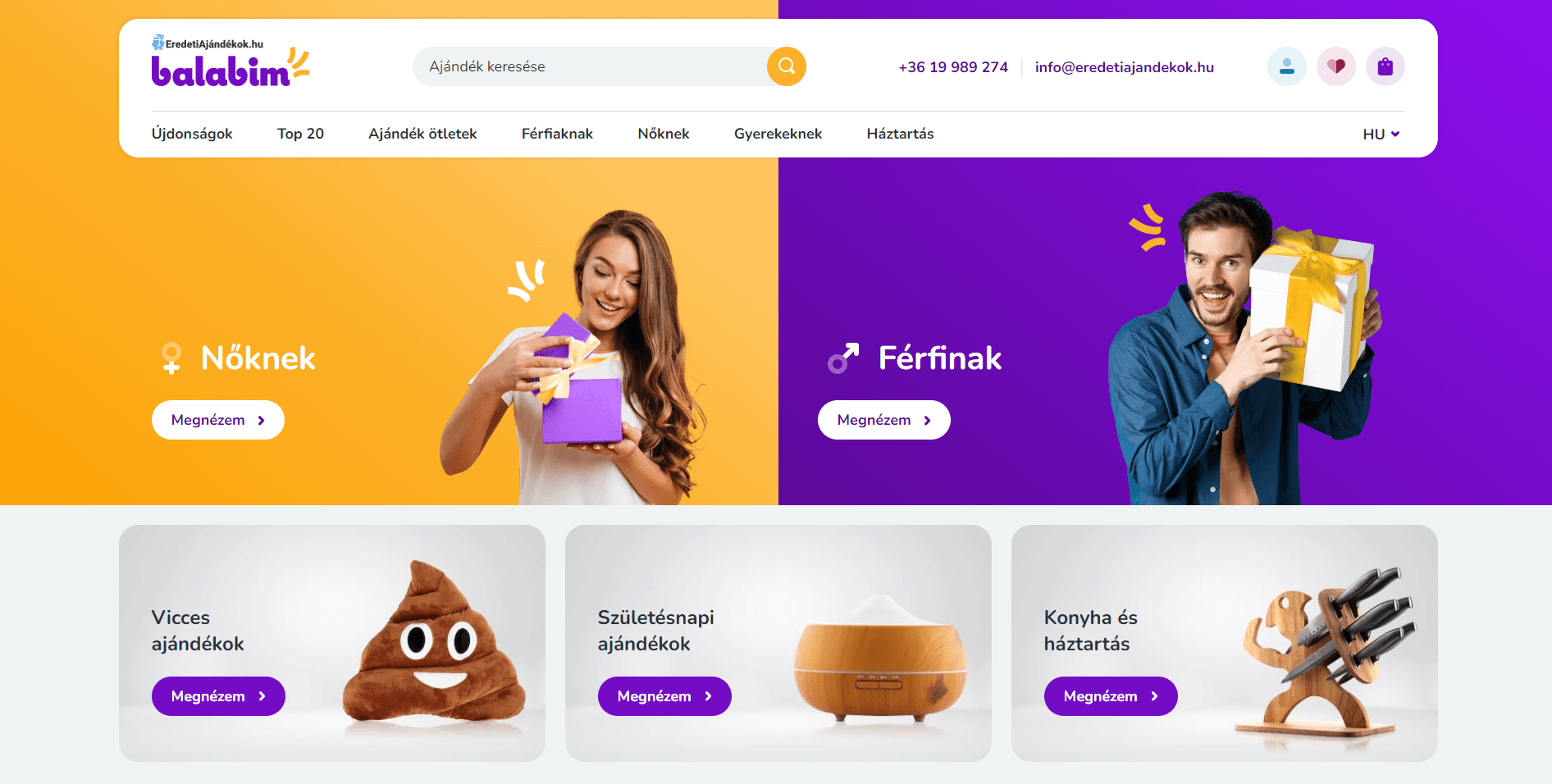Viewport: 1552px width, 784px height.
Task: Click Megnézem in Konyha és háztartás card
Action: [x=1111, y=696]
